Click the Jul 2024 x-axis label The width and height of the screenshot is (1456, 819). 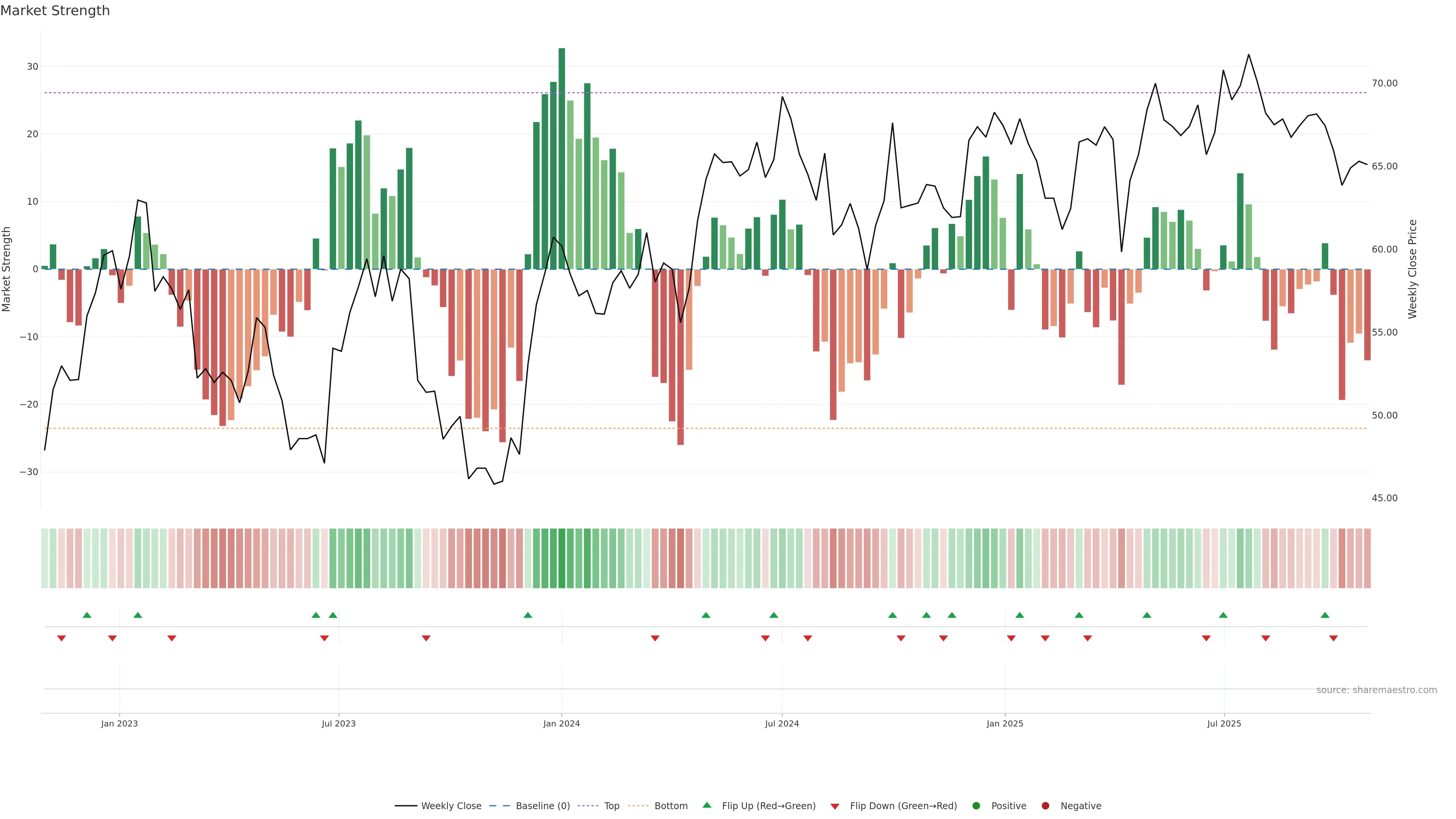[x=782, y=723]
